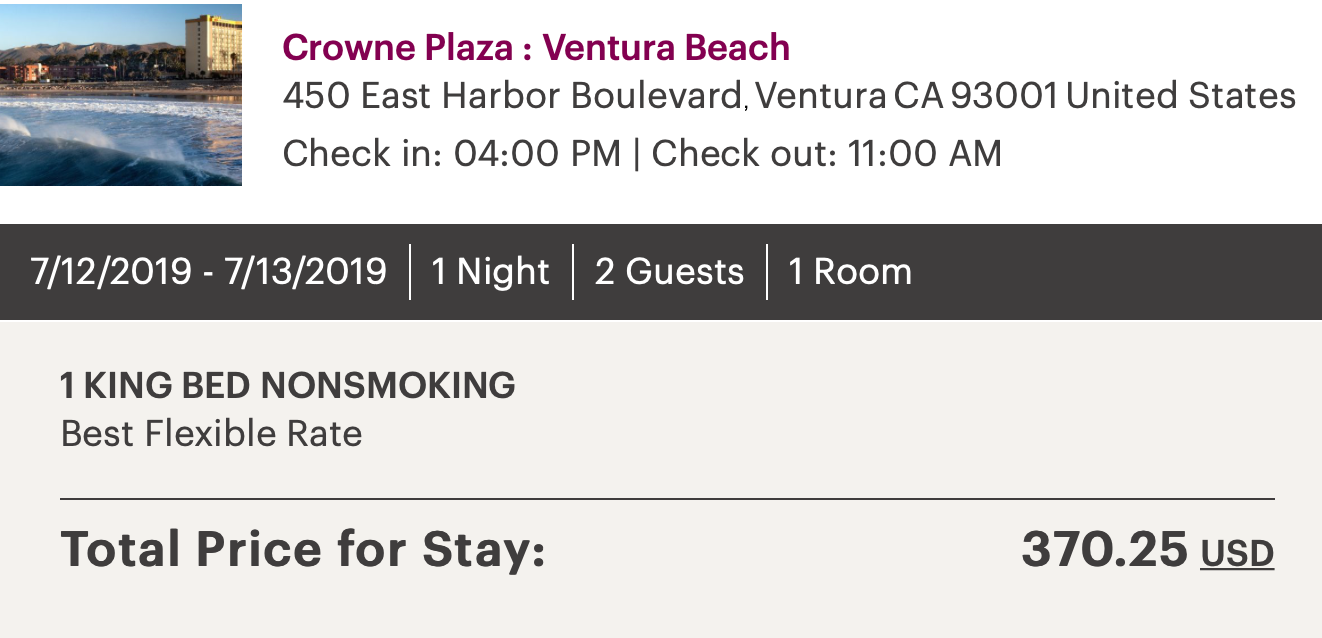Click the Crowne Plaza : Ventura Beach hotel name

coord(536,47)
